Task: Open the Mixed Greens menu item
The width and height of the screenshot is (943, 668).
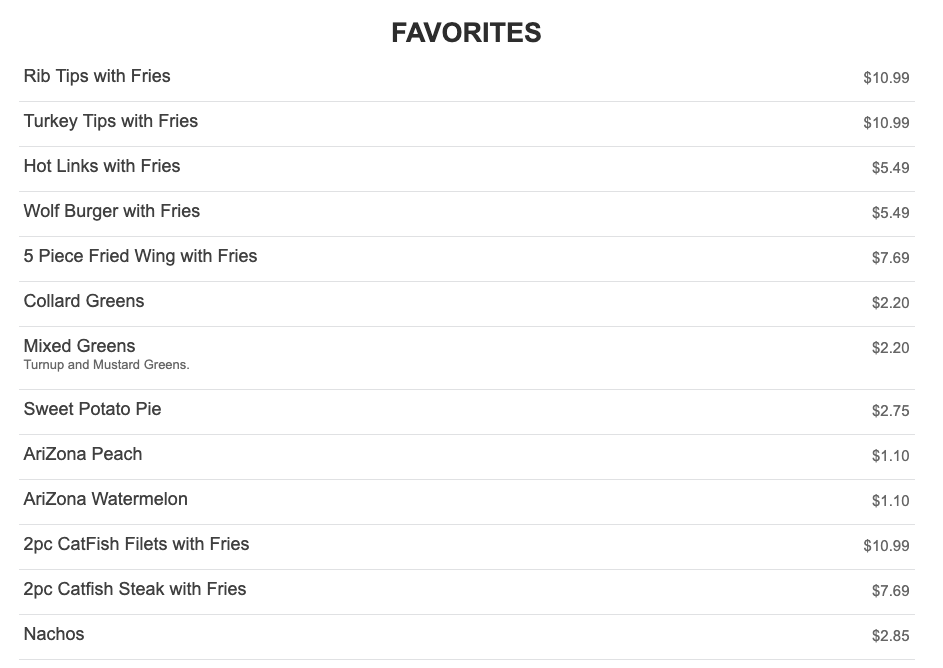Action: (x=79, y=346)
